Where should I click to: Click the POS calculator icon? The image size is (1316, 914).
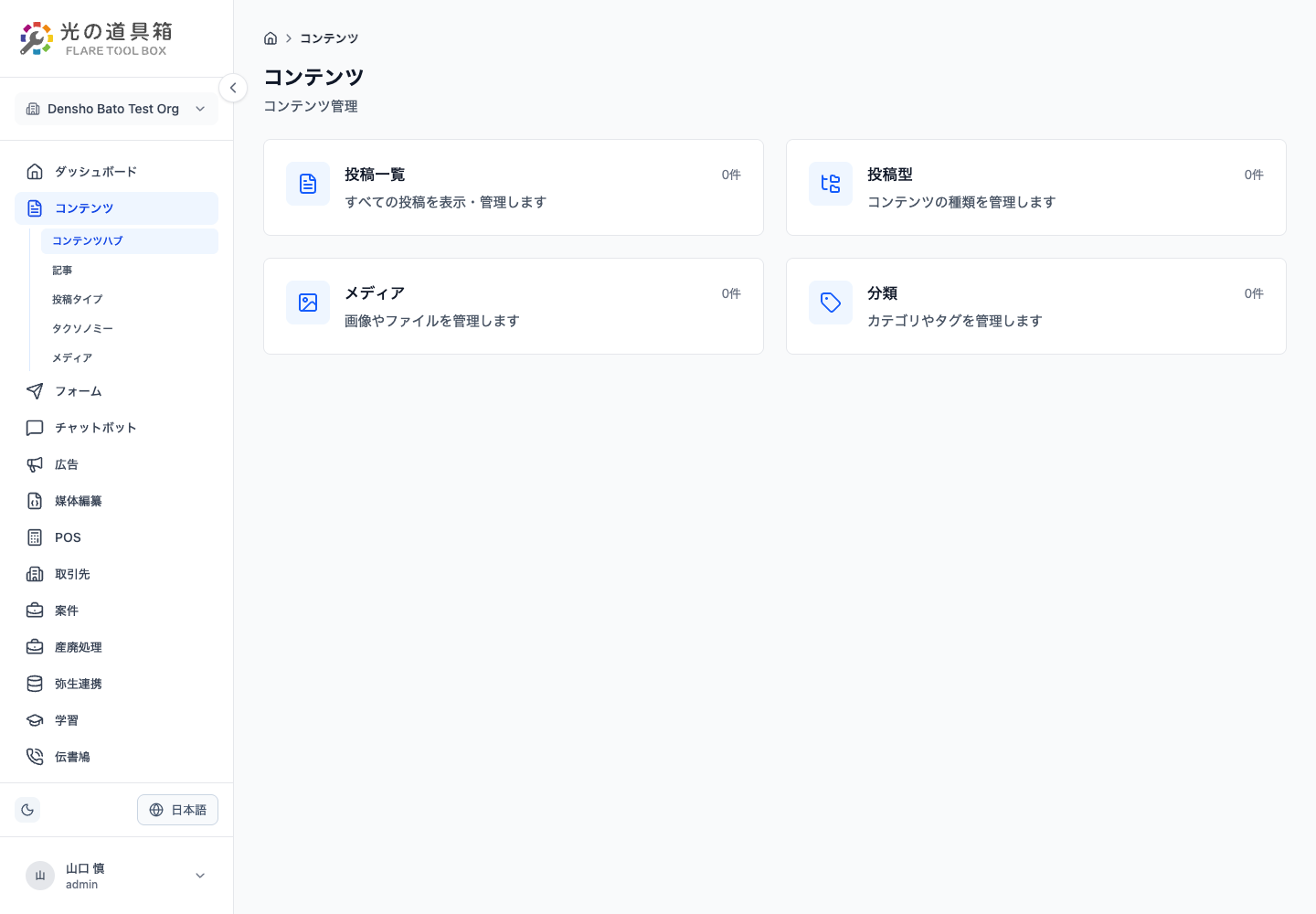coord(35,537)
